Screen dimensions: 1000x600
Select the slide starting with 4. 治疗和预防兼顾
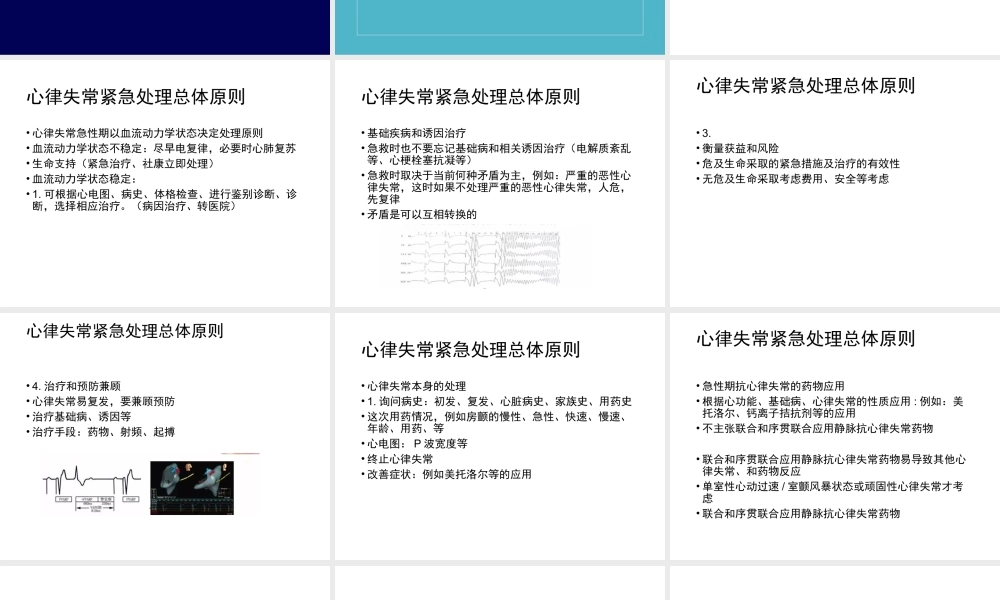tap(165, 430)
